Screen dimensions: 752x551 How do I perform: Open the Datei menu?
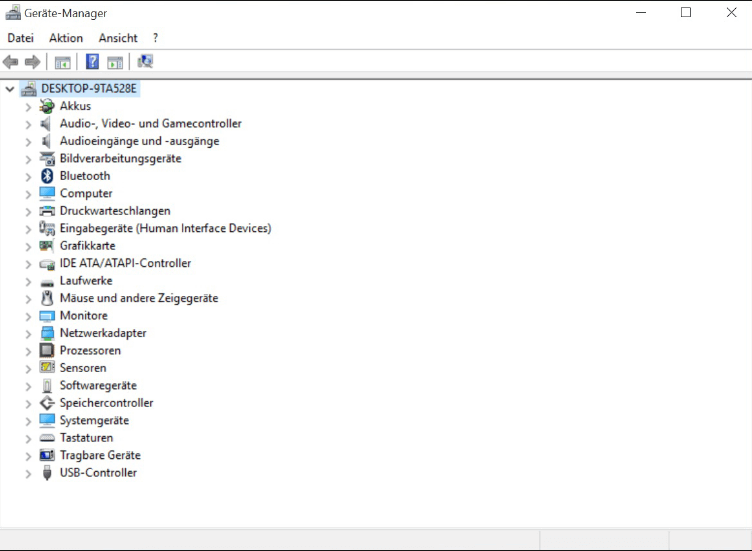pyautogui.click(x=21, y=38)
